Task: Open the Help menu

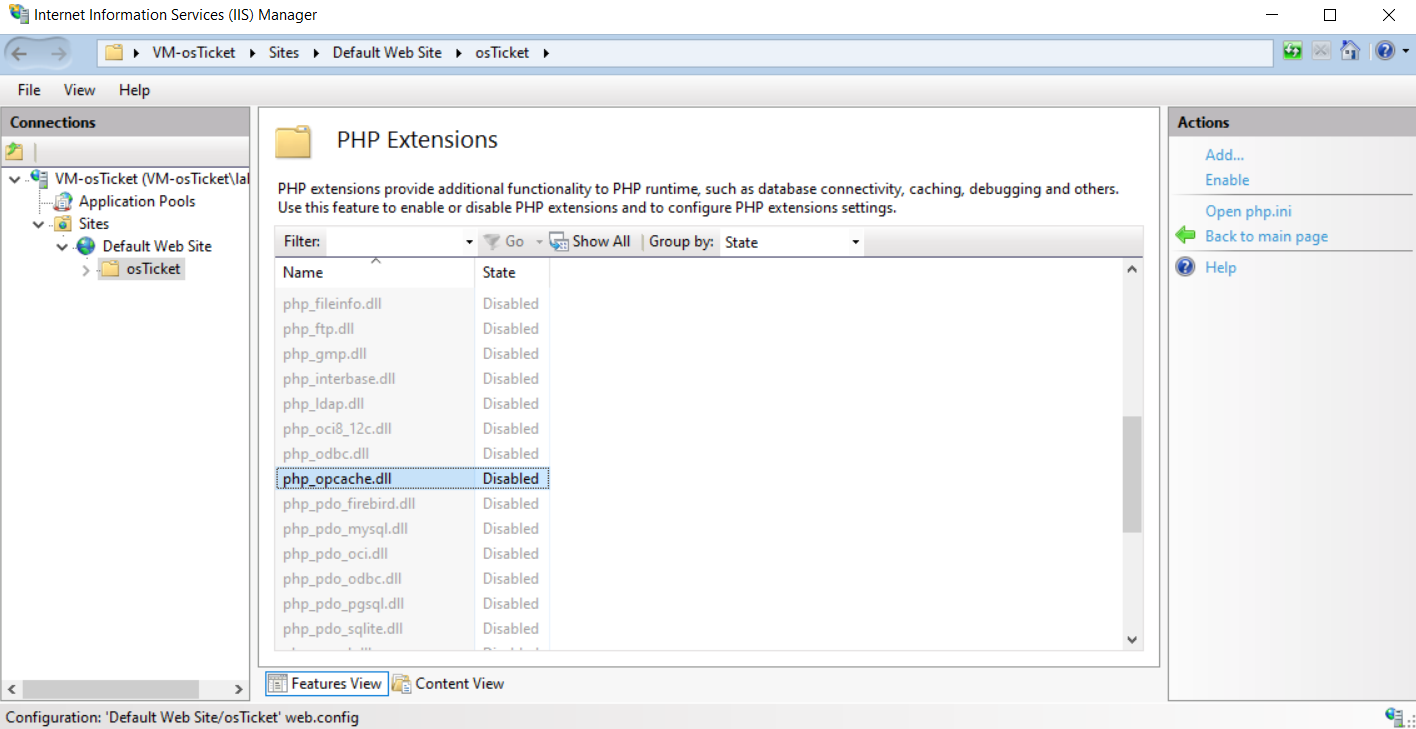Action: point(134,90)
